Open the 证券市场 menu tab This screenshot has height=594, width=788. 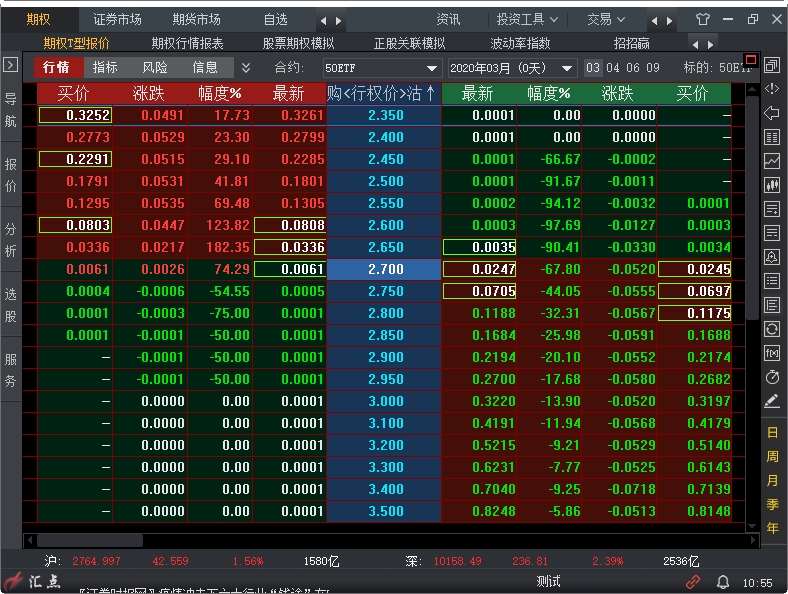tap(117, 19)
